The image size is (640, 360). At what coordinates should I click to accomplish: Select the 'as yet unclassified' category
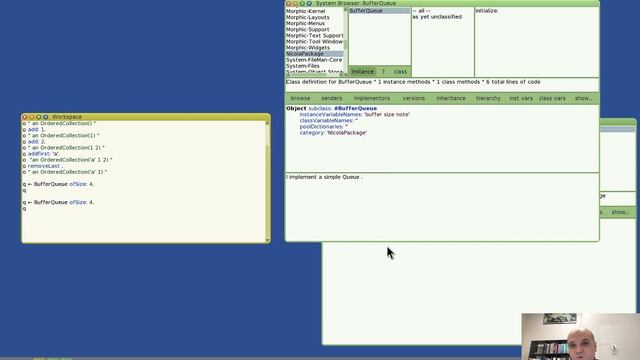[x=437, y=17]
